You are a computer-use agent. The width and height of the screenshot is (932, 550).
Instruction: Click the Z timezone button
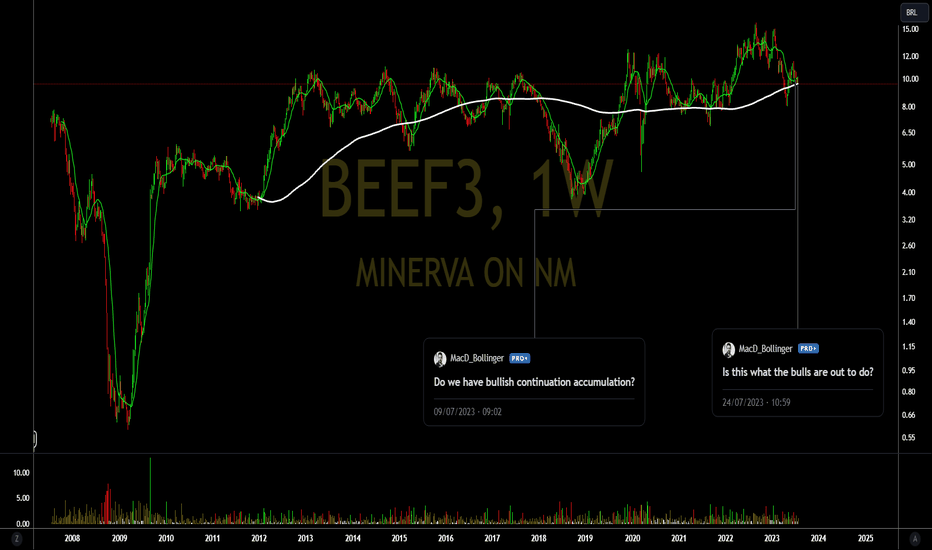click(17, 539)
